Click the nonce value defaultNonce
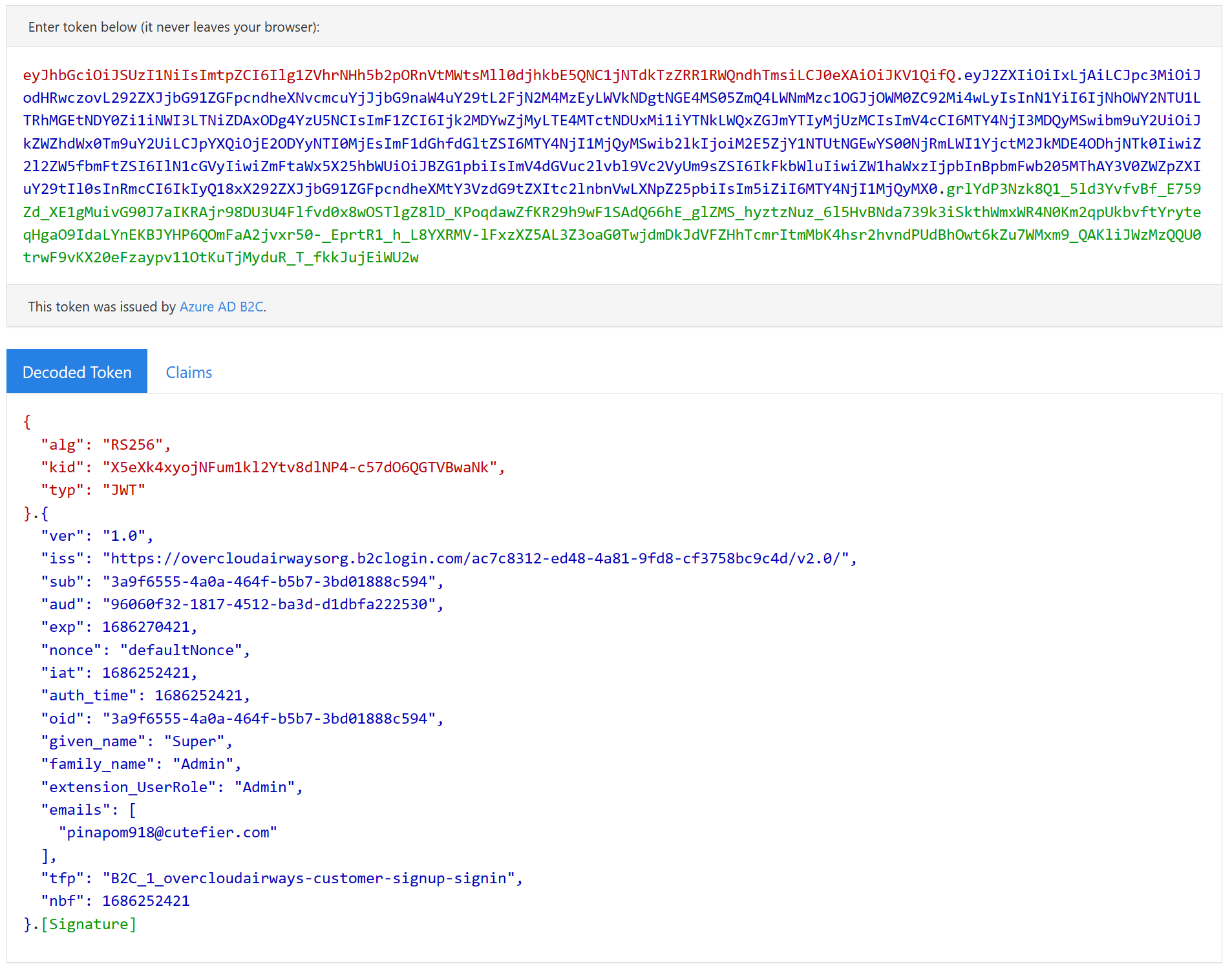This screenshot has height=964, width=1232. pos(183,649)
